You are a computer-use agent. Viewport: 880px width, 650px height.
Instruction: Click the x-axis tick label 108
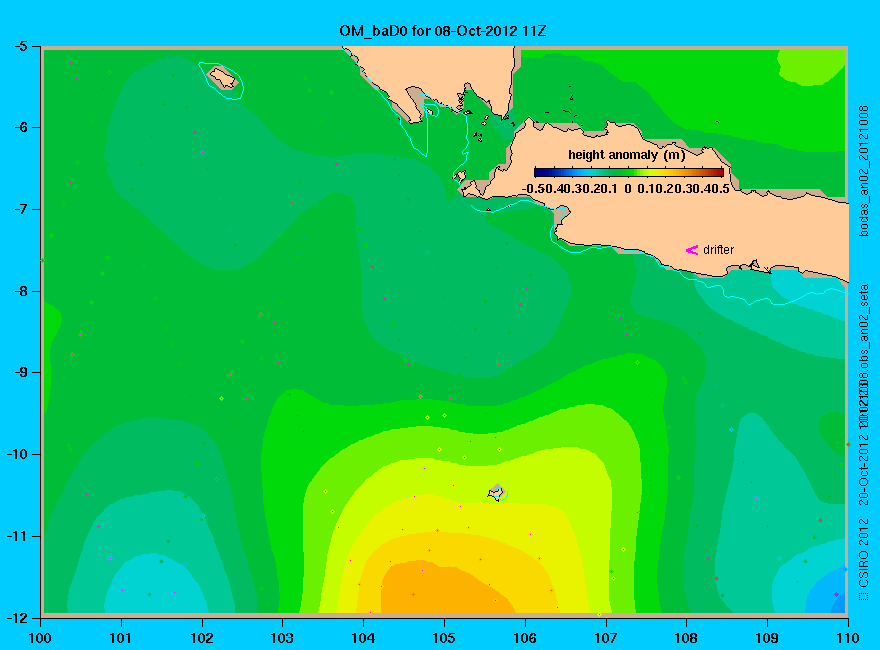pos(686,638)
